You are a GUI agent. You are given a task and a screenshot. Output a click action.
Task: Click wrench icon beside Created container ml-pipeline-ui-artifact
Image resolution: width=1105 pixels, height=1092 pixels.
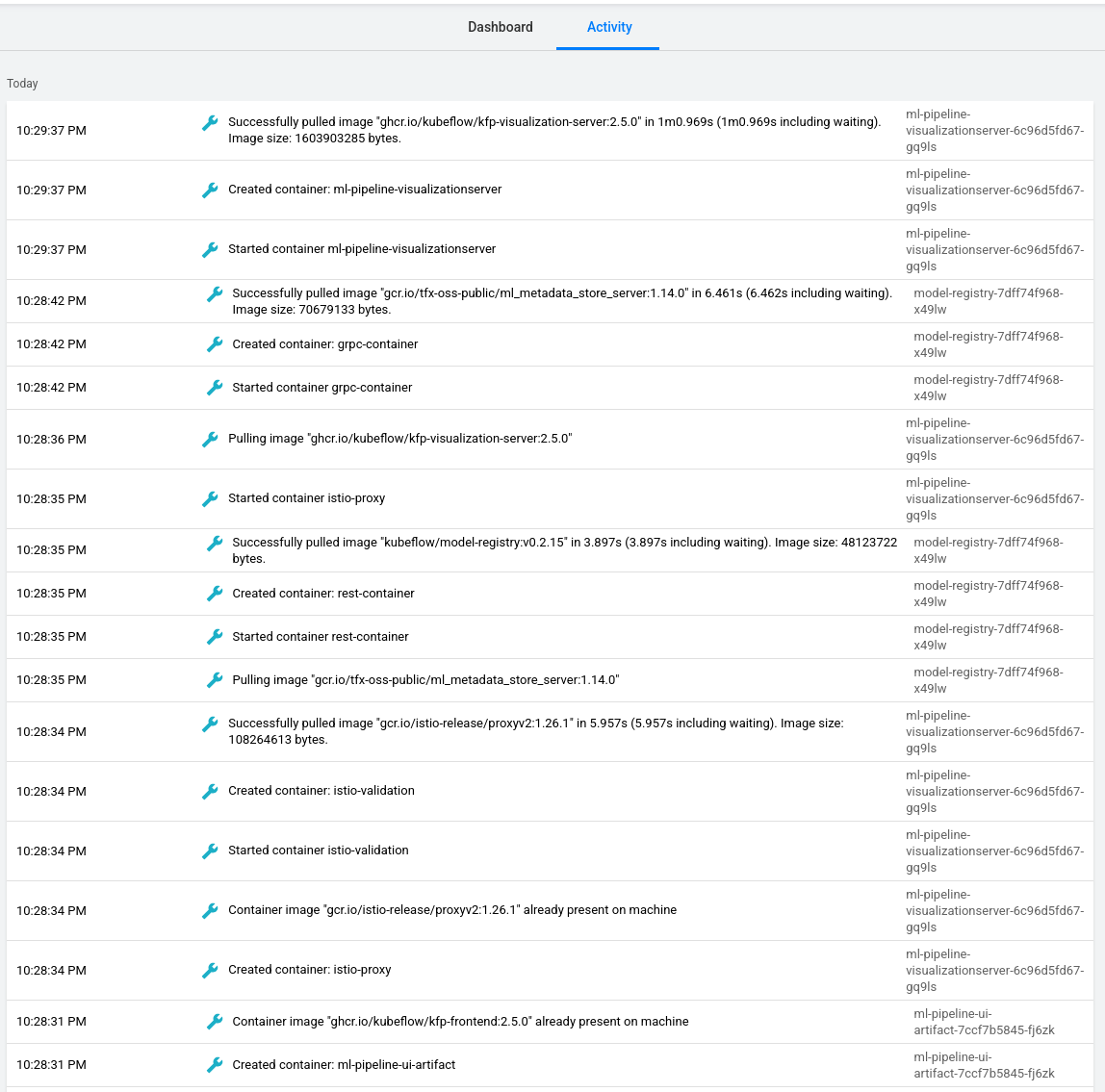(x=215, y=1064)
